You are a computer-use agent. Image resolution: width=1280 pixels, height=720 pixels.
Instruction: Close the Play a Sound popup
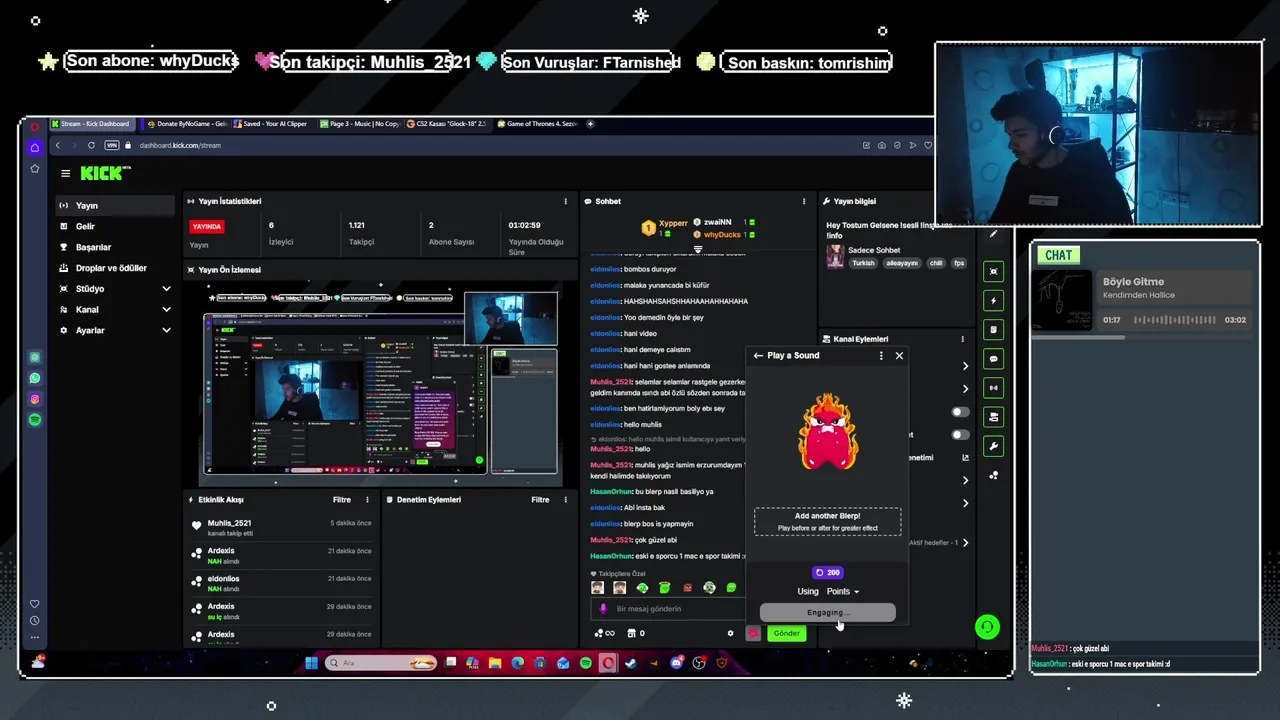pyautogui.click(x=899, y=355)
